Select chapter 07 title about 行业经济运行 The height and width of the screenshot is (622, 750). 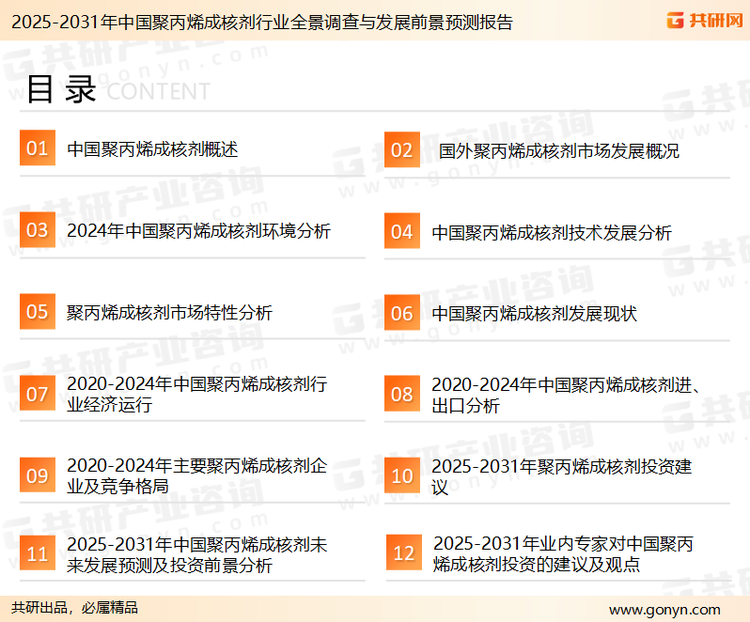point(197,394)
